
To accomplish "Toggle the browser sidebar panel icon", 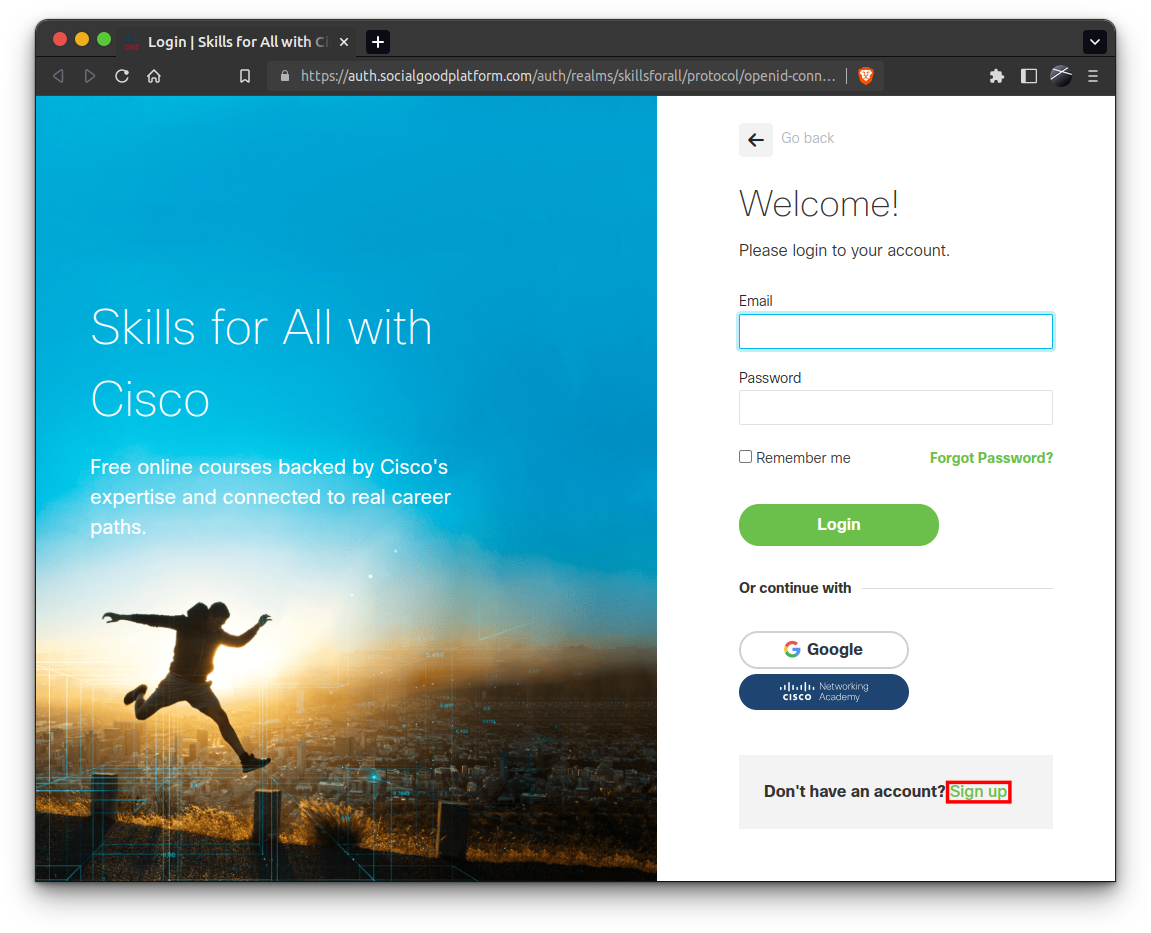I will [1028, 76].
